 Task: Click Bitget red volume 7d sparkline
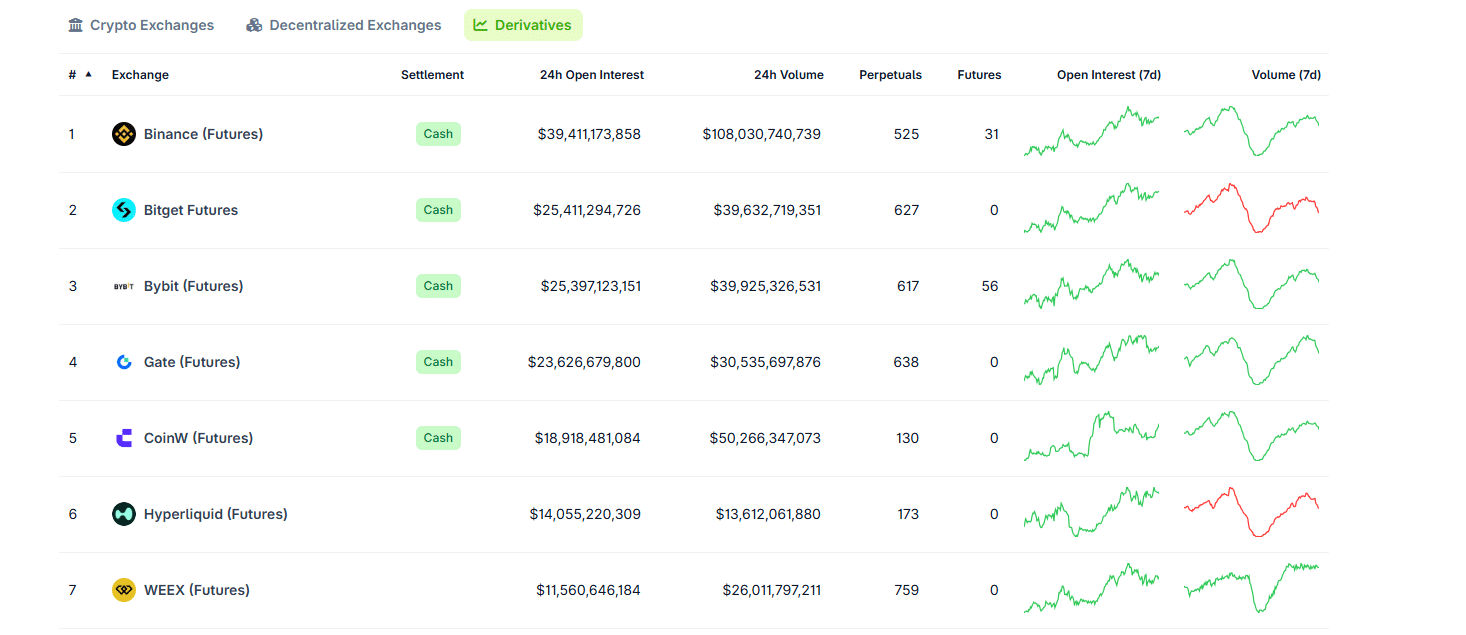tap(1252, 208)
